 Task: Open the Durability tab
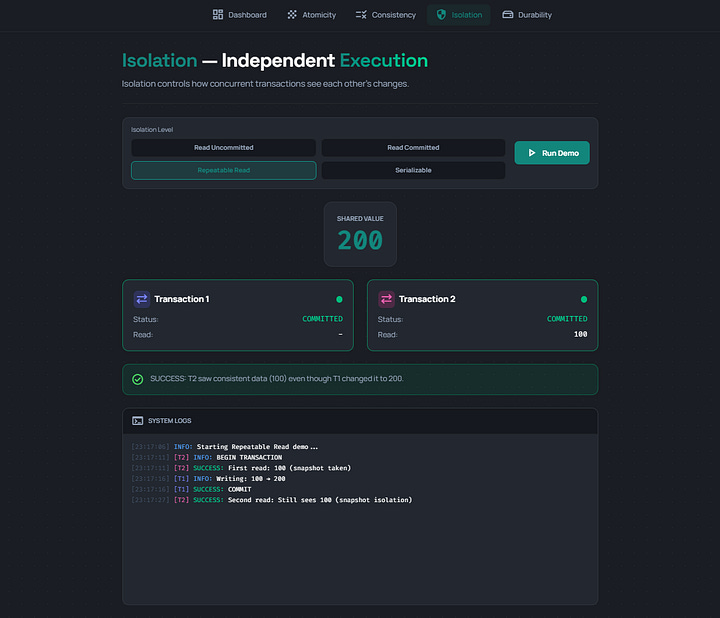(527, 15)
